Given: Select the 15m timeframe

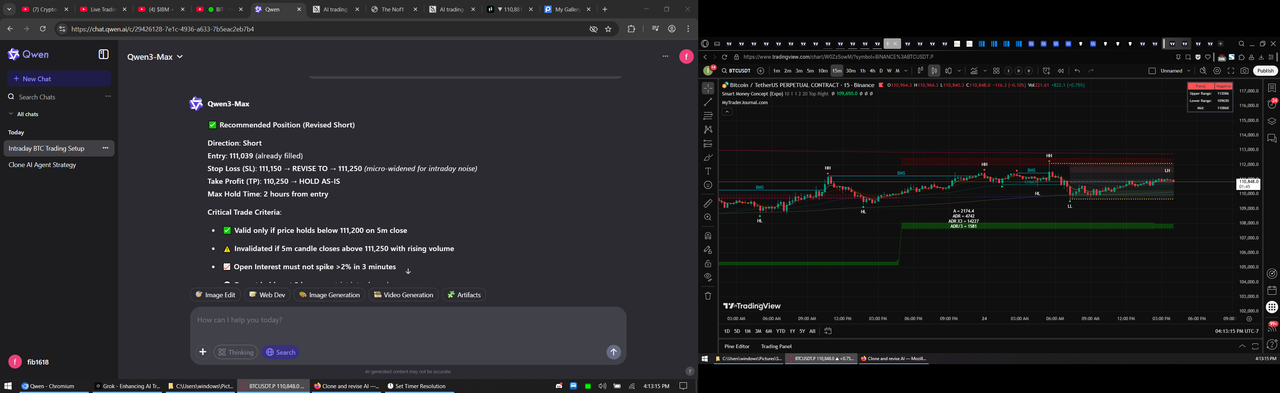Looking at the screenshot, I should pos(837,71).
